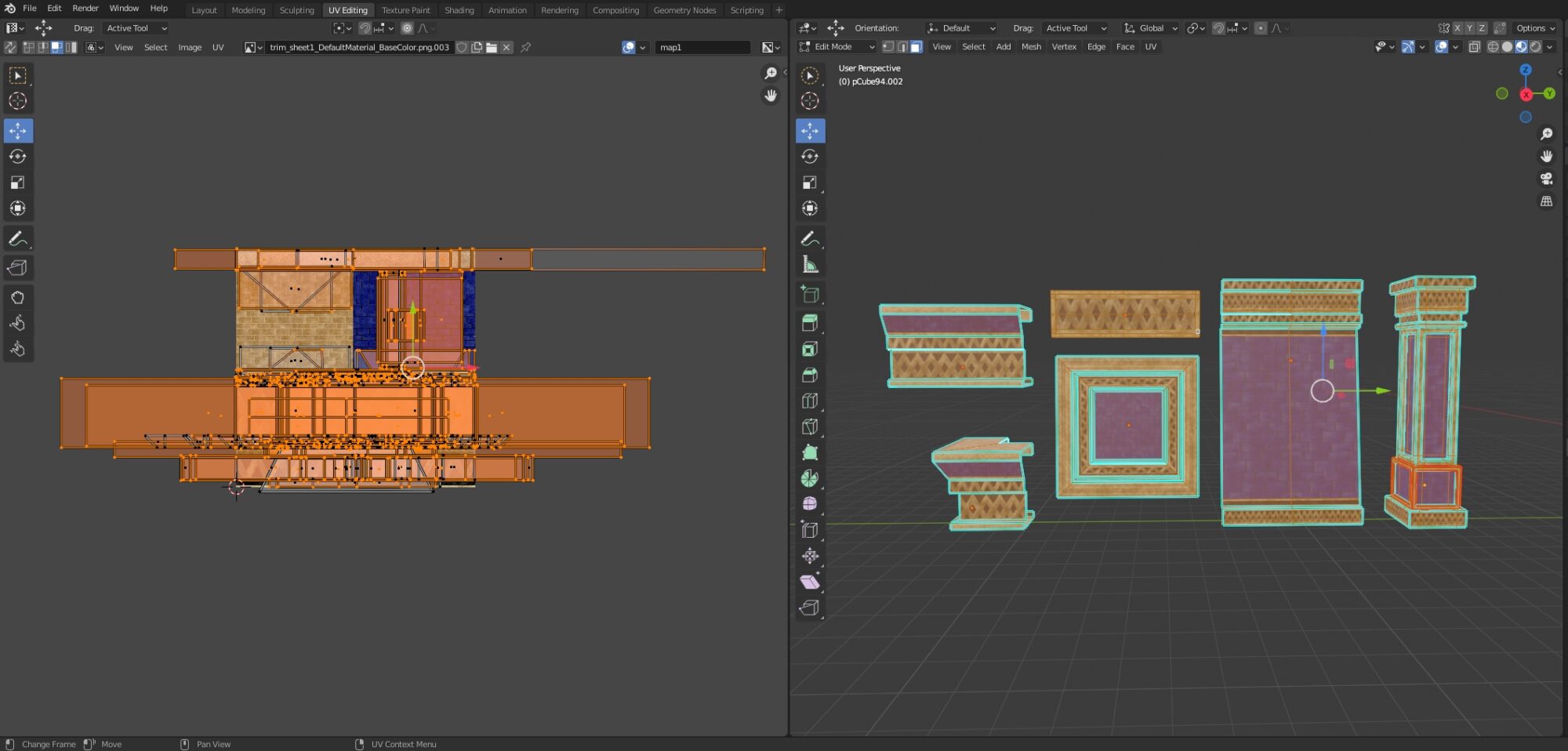The height and width of the screenshot is (751, 1568).
Task: Unlink the trim_sheet1 image with X button
Action: click(506, 48)
